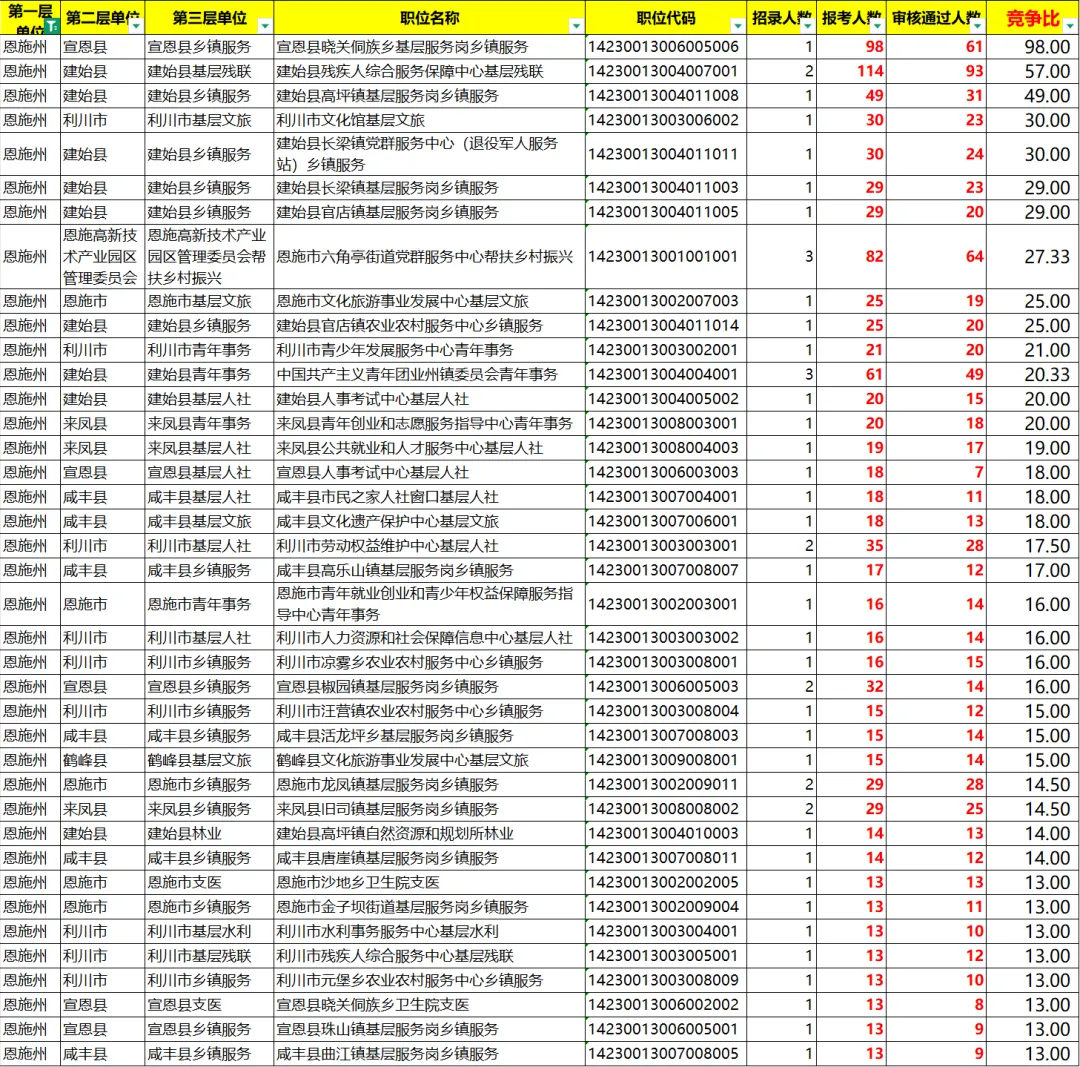The width and height of the screenshot is (1080, 1067).
Task: Open the 第二层单位 column filter dropdown
Action: 136,26
